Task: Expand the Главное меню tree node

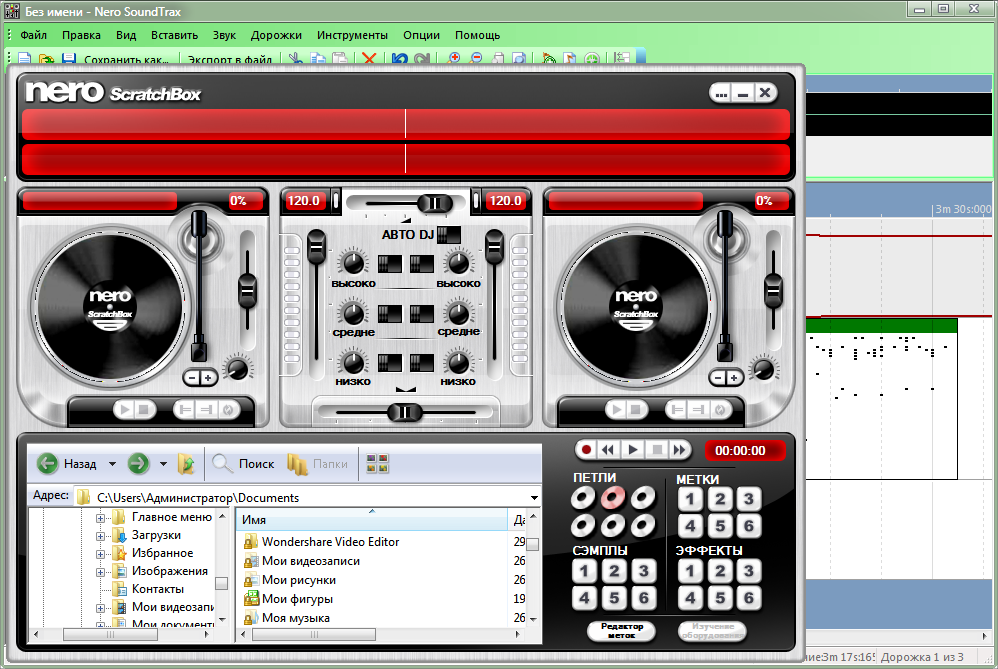Action: click(101, 518)
